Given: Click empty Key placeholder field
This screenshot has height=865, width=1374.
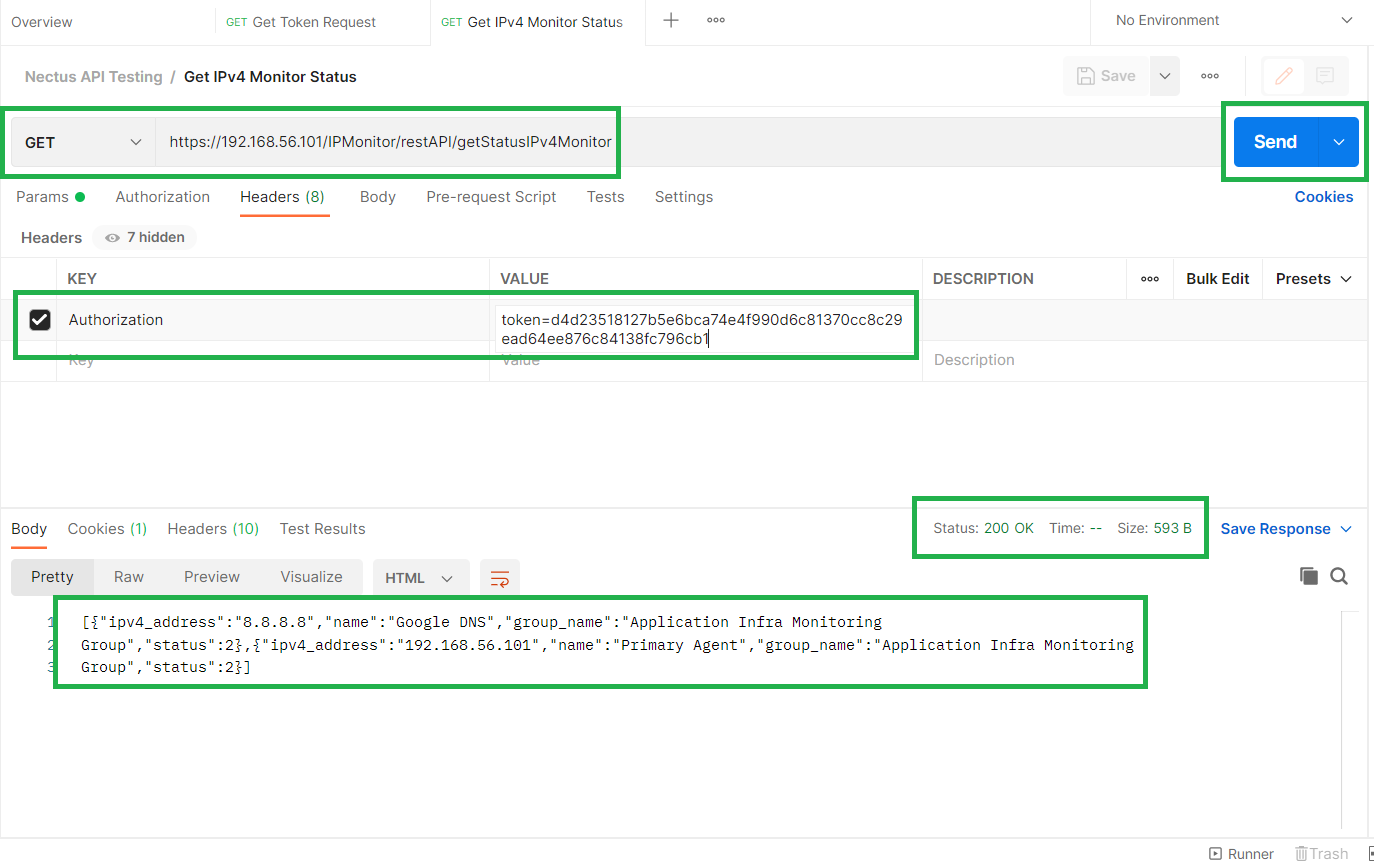Looking at the screenshot, I should click(x=273, y=360).
